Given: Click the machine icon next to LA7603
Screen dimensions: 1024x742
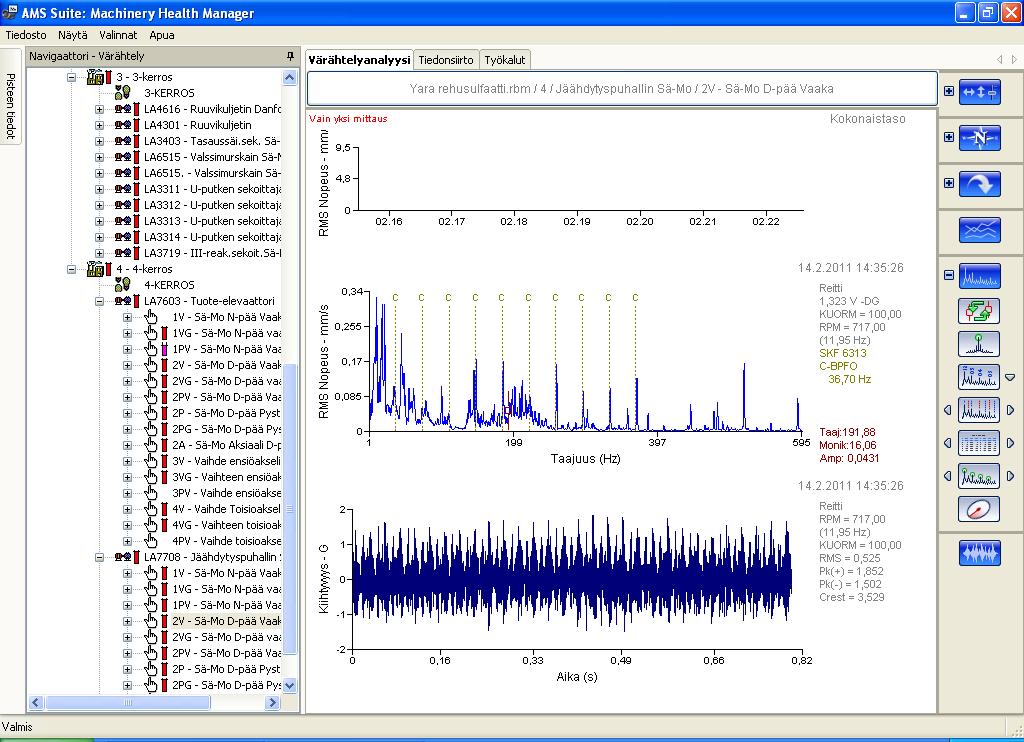Looking at the screenshot, I should [x=123, y=301].
